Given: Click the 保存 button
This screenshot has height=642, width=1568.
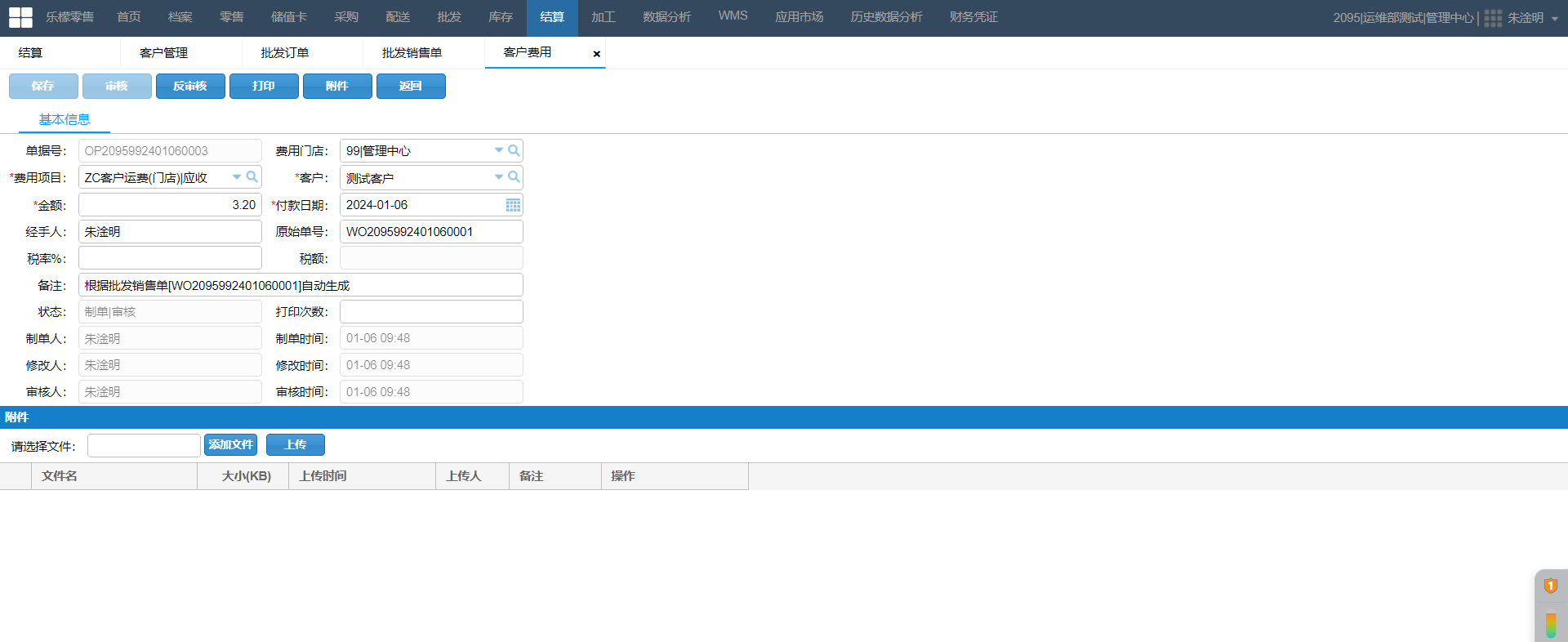Looking at the screenshot, I should click(43, 86).
